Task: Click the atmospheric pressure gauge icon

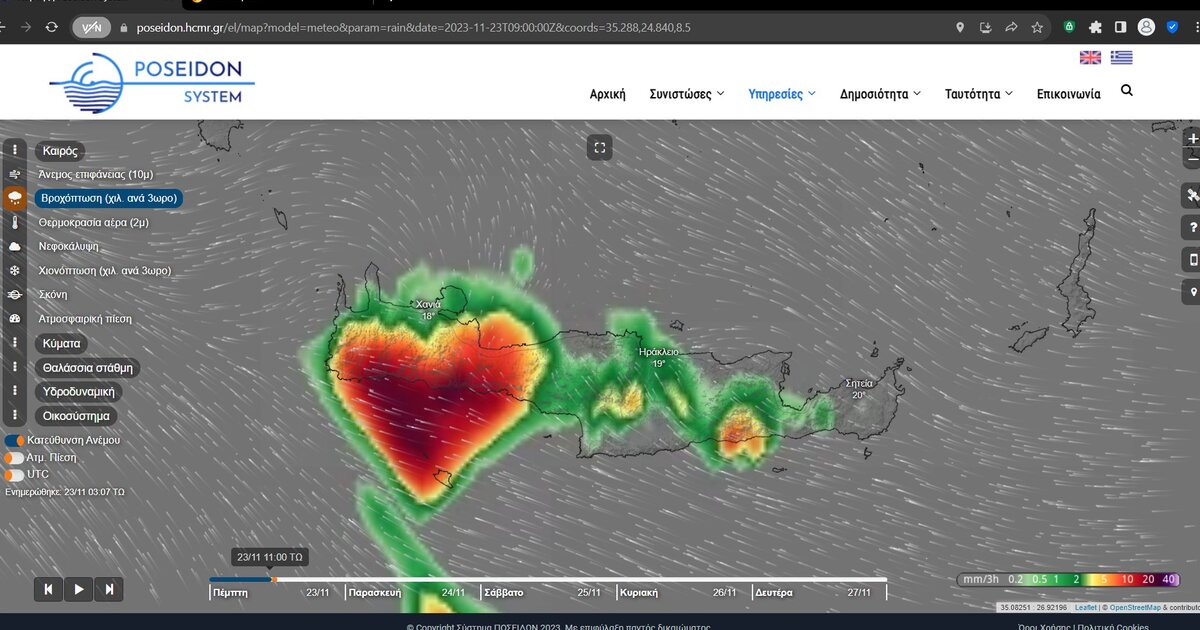Action: click(15, 319)
